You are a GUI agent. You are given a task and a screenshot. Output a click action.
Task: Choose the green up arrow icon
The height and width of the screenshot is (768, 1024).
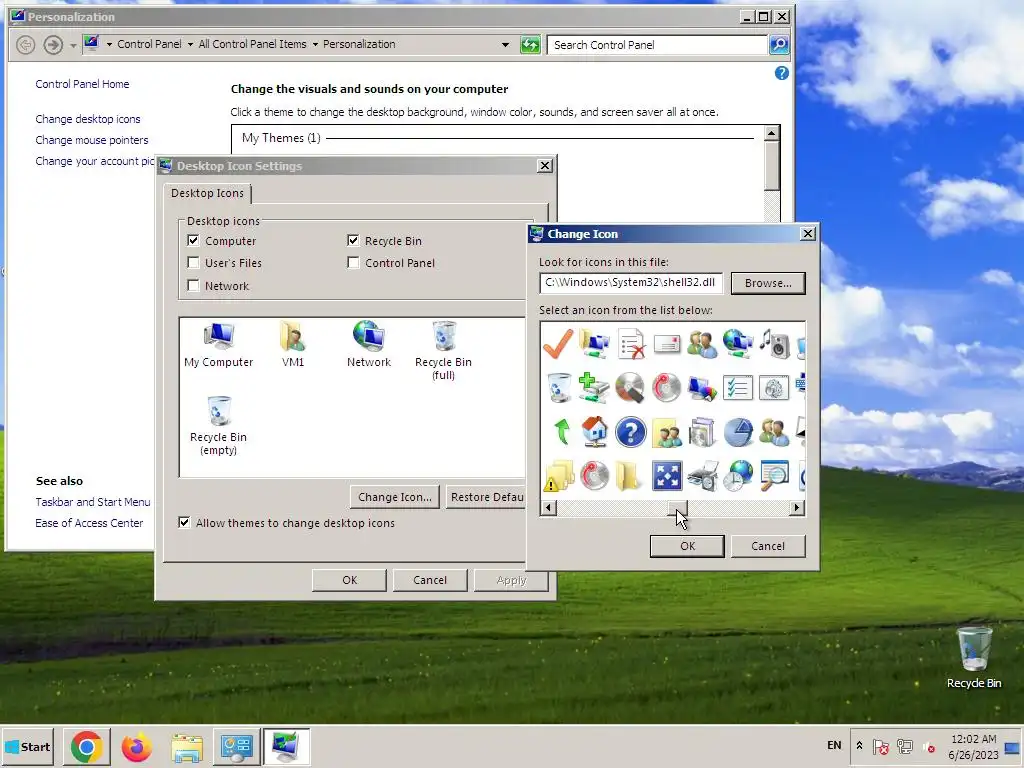pos(562,432)
